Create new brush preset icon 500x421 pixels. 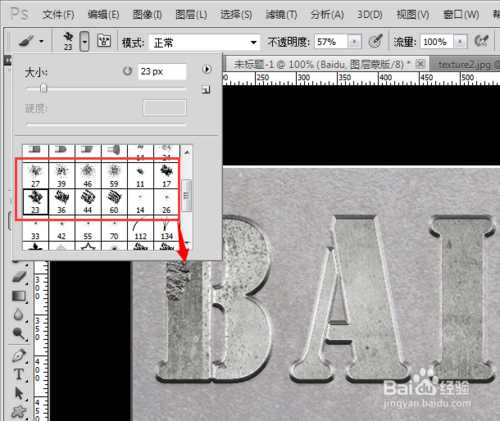point(206,90)
